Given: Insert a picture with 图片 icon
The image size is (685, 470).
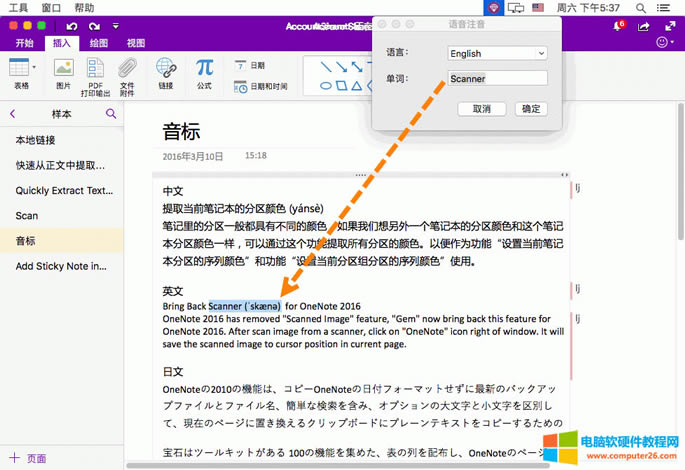Looking at the screenshot, I should [x=63, y=69].
